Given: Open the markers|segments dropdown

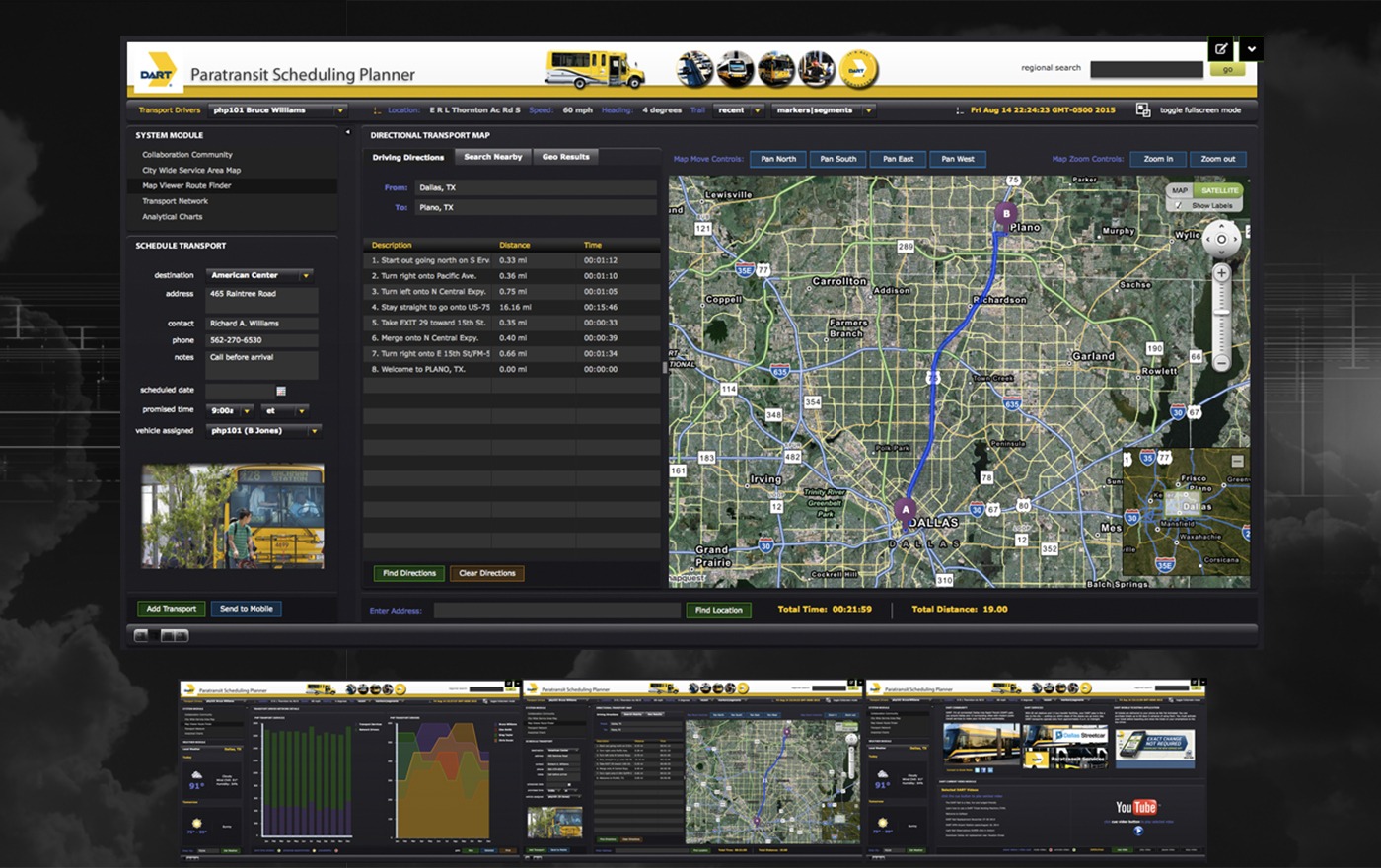Looking at the screenshot, I should [x=868, y=110].
